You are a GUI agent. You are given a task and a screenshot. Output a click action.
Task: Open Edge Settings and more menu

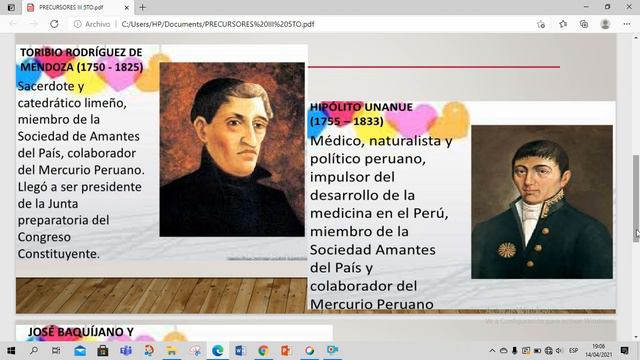click(x=627, y=24)
